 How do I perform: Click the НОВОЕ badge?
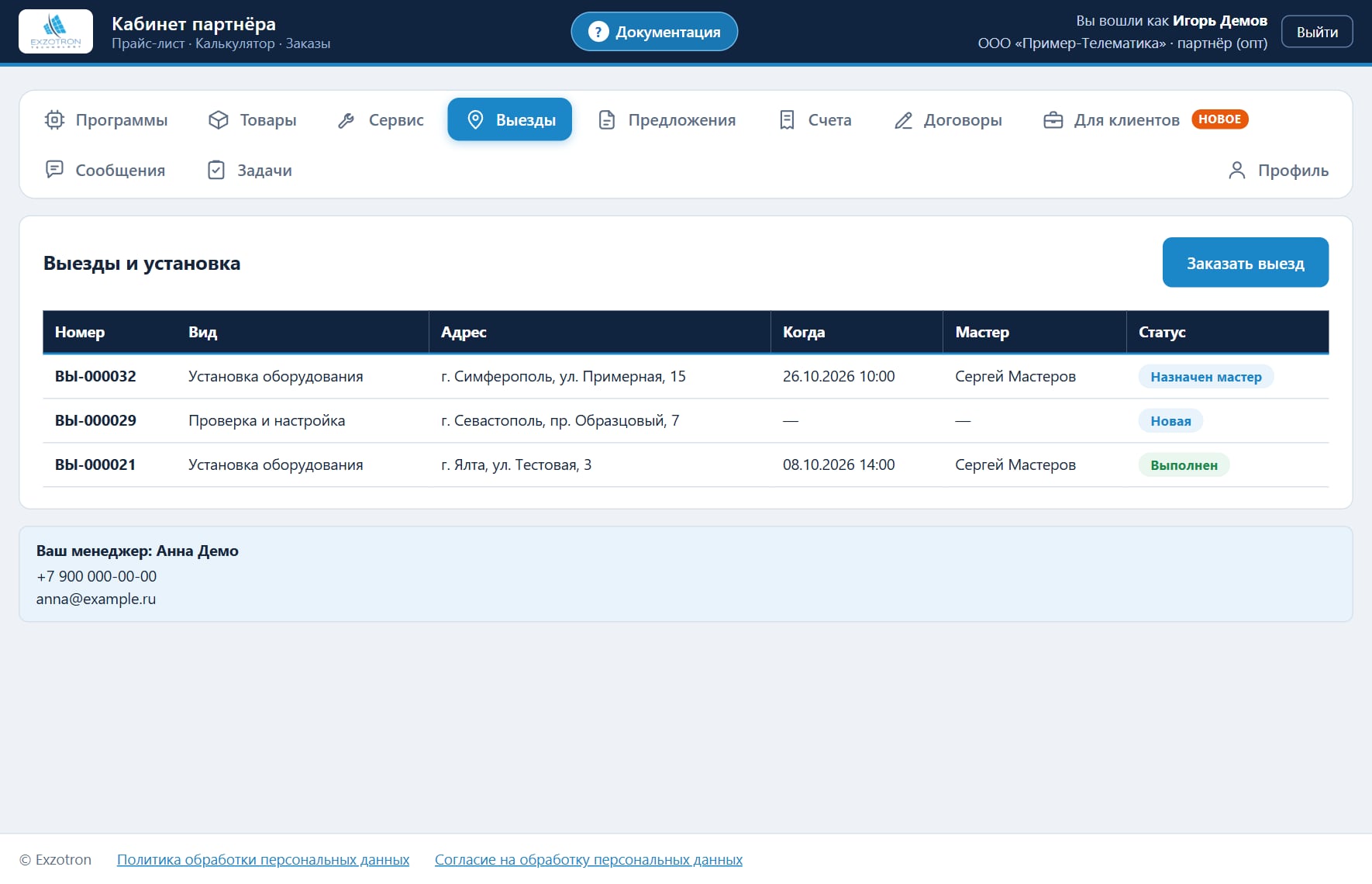[x=1220, y=119]
